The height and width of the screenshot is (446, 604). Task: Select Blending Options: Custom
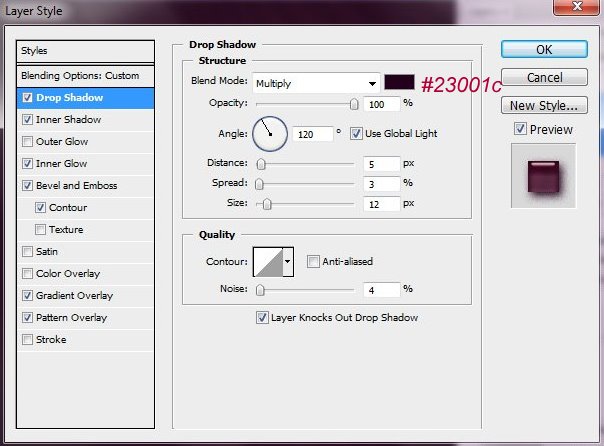80,76
